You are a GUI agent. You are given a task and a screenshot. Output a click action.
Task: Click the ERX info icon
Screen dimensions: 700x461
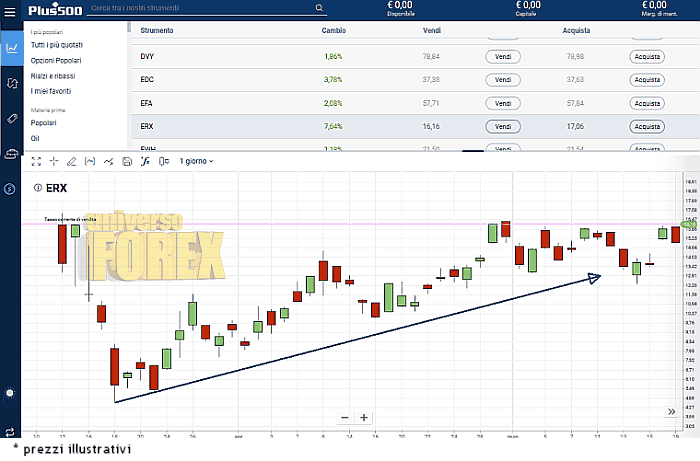coord(37,187)
